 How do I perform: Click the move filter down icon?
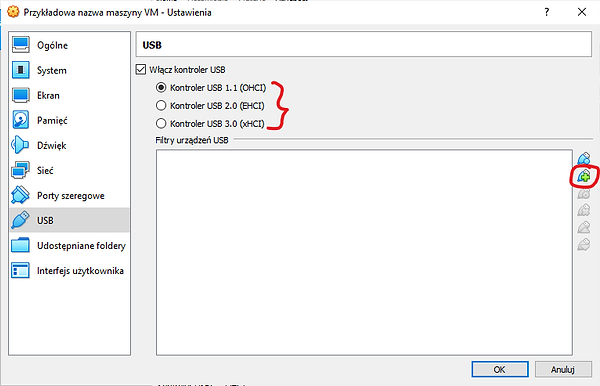[x=584, y=244]
